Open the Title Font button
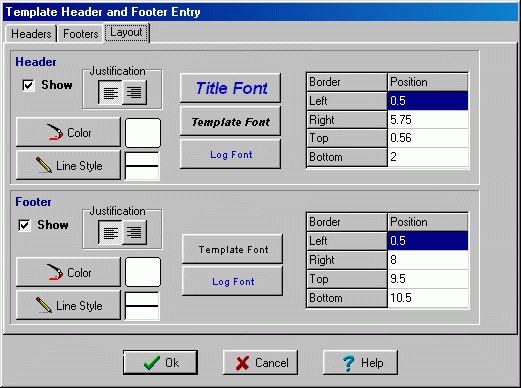This screenshot has width=521, height=388. [x=230, y=88]
